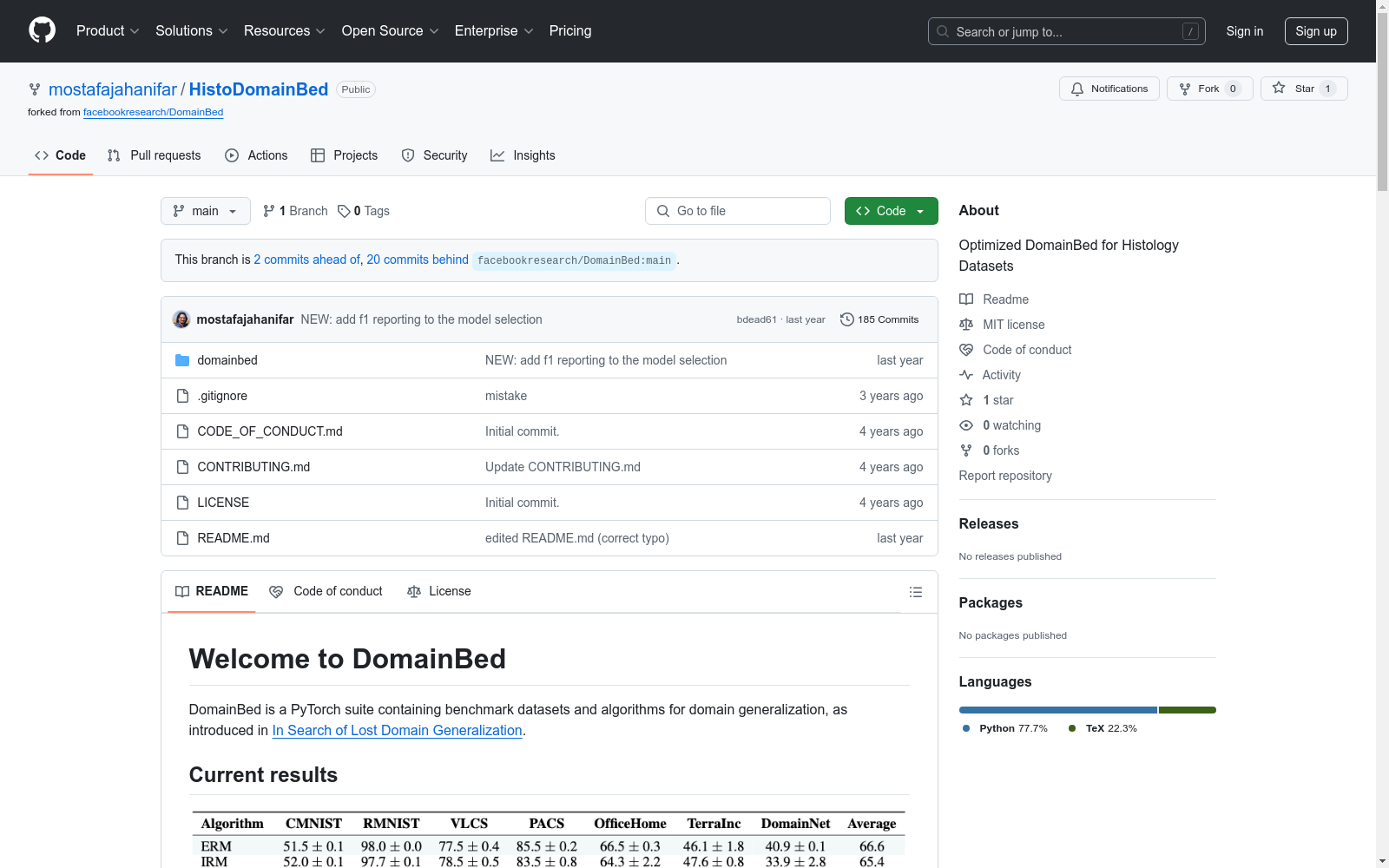View the 185 Commits history link
The image size is (1389, 868).
click(879, 319)
